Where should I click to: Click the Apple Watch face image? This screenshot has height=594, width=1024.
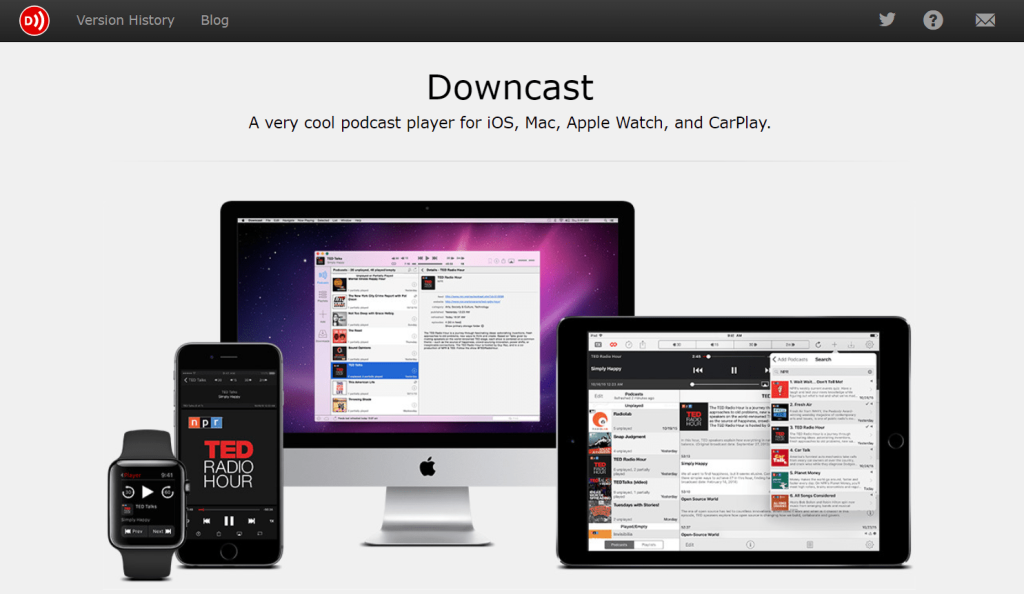tap(147, 505)
